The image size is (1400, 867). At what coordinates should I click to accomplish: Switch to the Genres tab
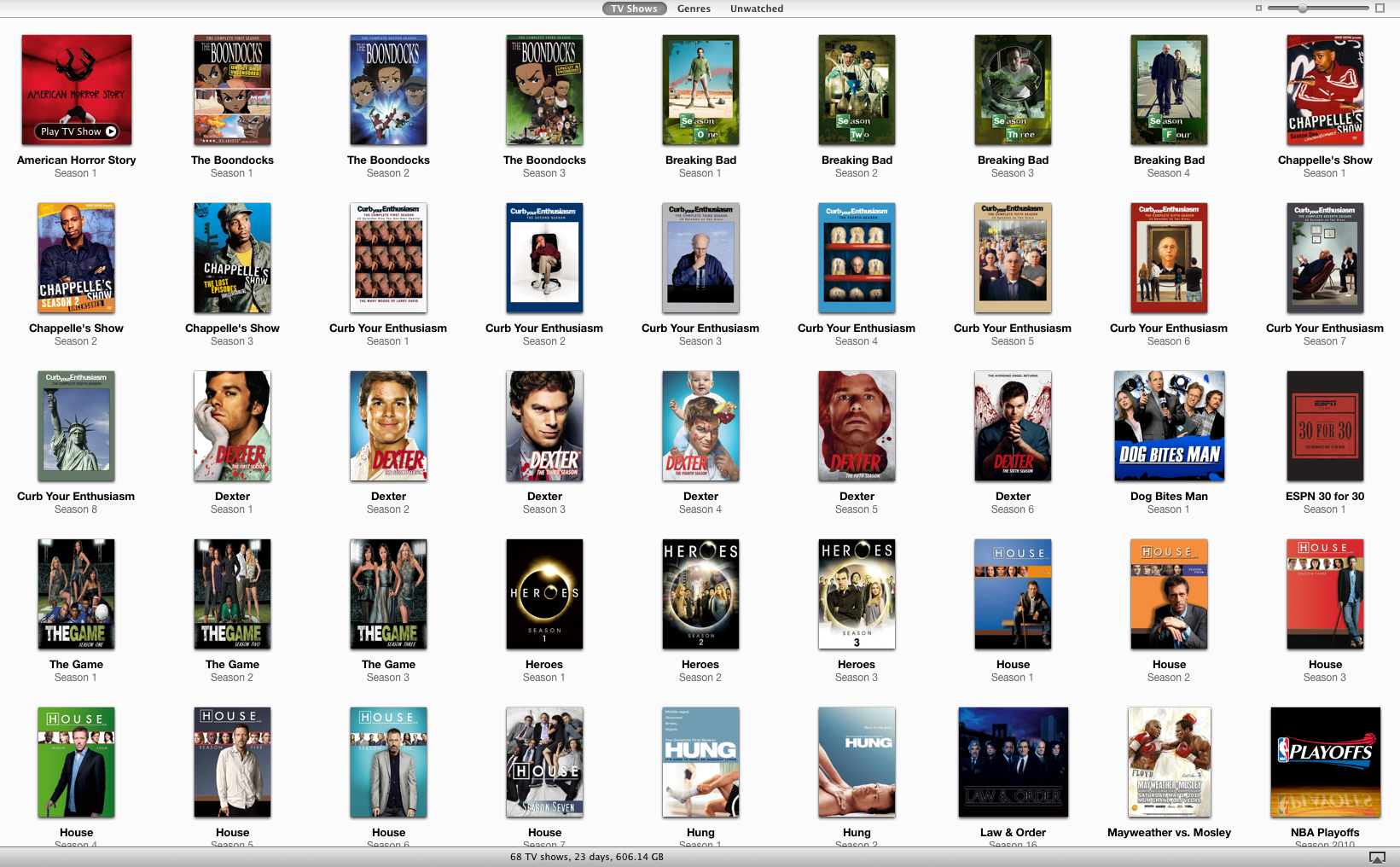point(694,9)
